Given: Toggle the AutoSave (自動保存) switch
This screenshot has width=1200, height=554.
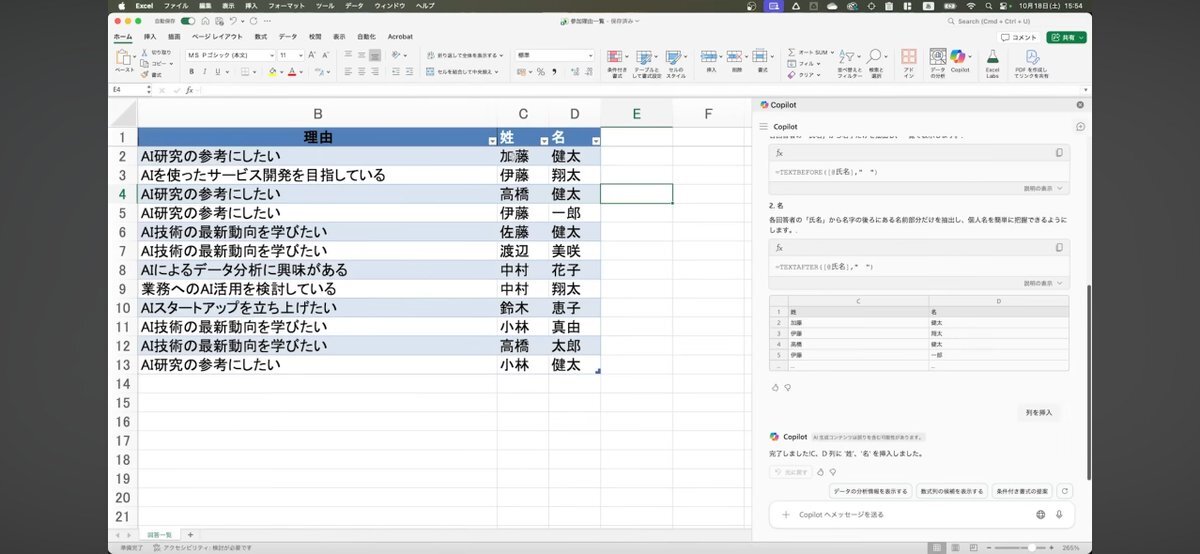Looking at the screenshot, I should tap(187, 20).
